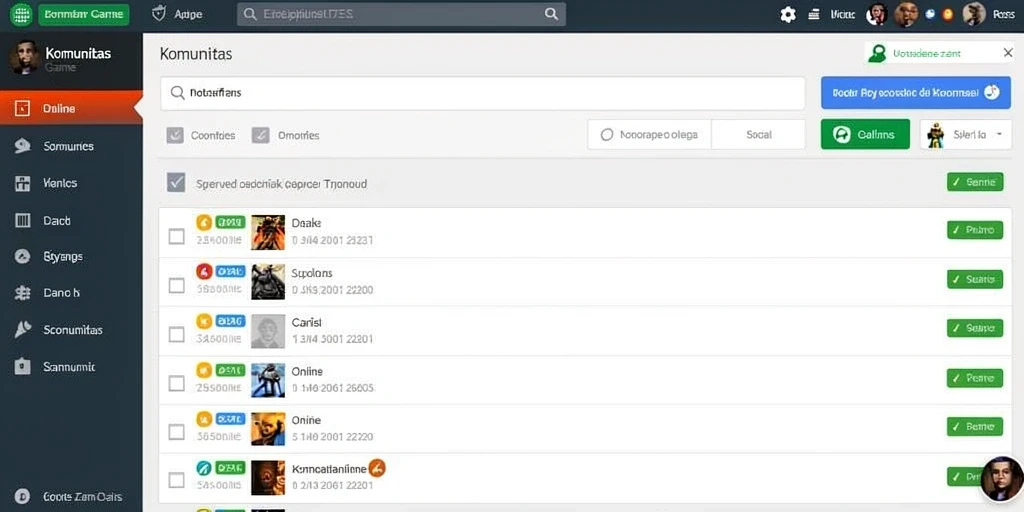The image size is (1024, 512).
Task: Toggle the Coontries filter checkbox
Action: (x=175, y=135)
